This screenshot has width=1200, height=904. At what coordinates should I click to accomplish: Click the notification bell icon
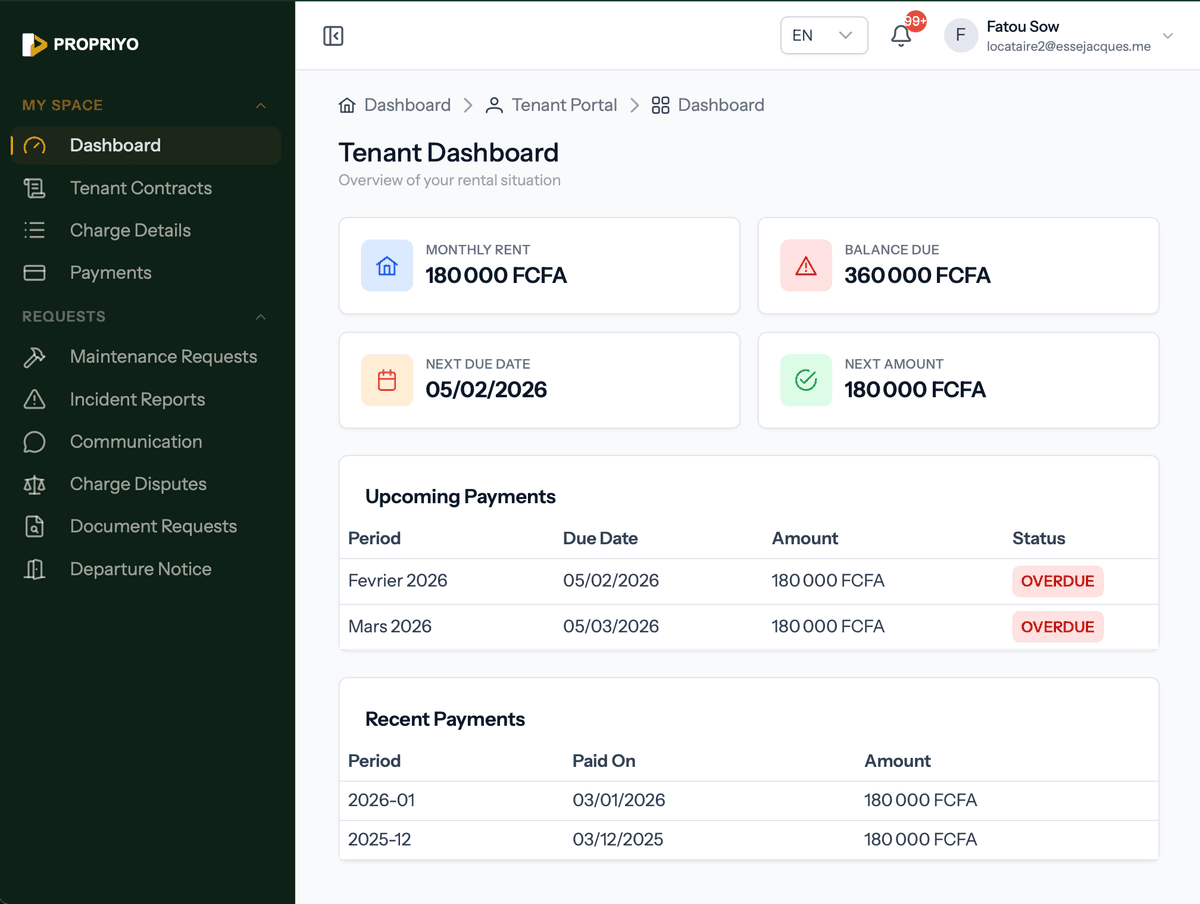pyautogui.click(x=901, y=36)
